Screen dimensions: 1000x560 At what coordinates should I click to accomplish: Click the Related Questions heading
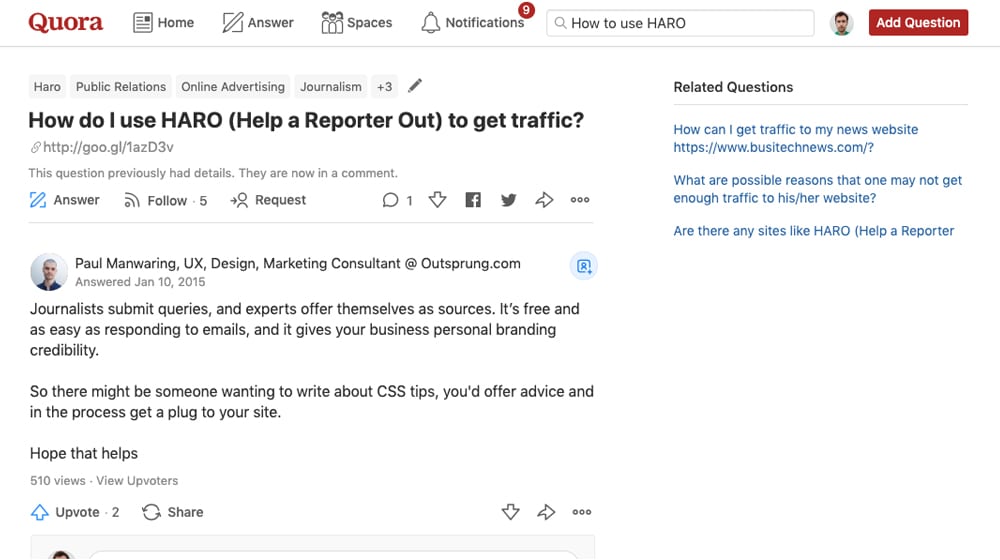tap(733, 87)
